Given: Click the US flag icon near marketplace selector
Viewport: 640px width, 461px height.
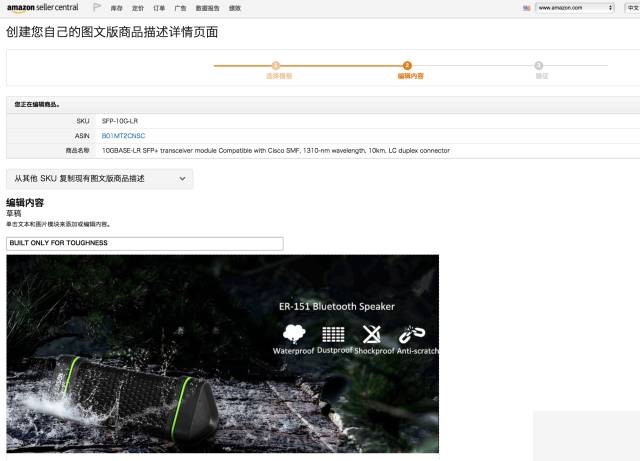Looking at the screenshot, I should pyautogui.click(x=527, y=8).
